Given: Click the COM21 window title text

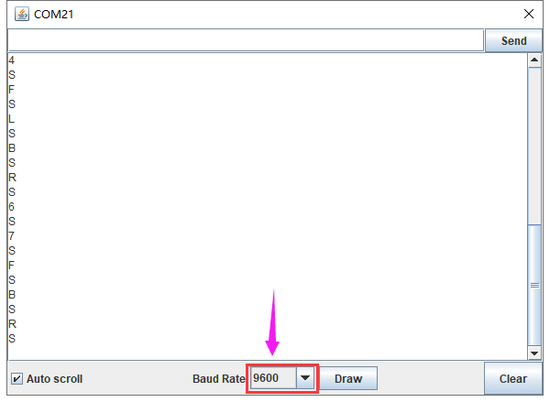Looking at the screenshot, I should point(54,14).
